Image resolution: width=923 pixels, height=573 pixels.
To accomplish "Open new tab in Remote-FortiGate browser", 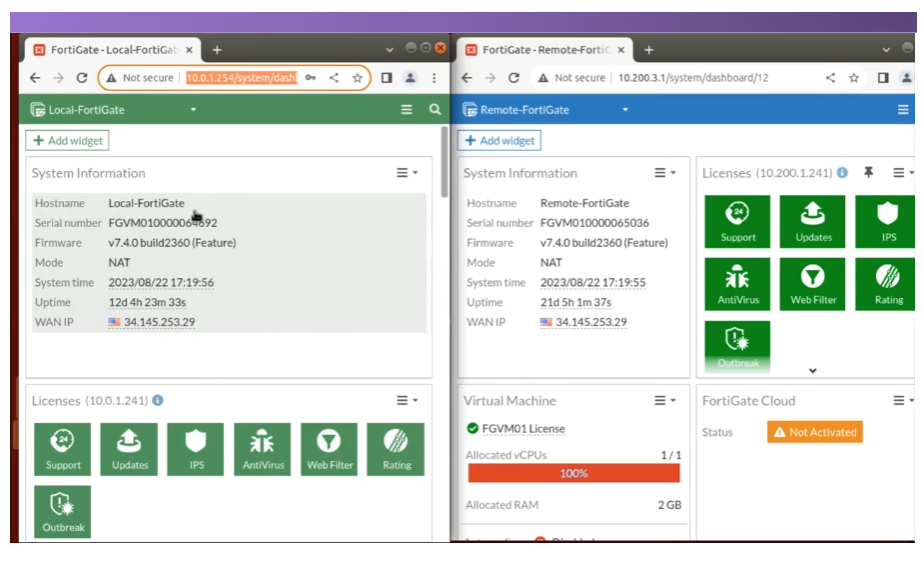I will pyautogui.click(x=649, y=50).
